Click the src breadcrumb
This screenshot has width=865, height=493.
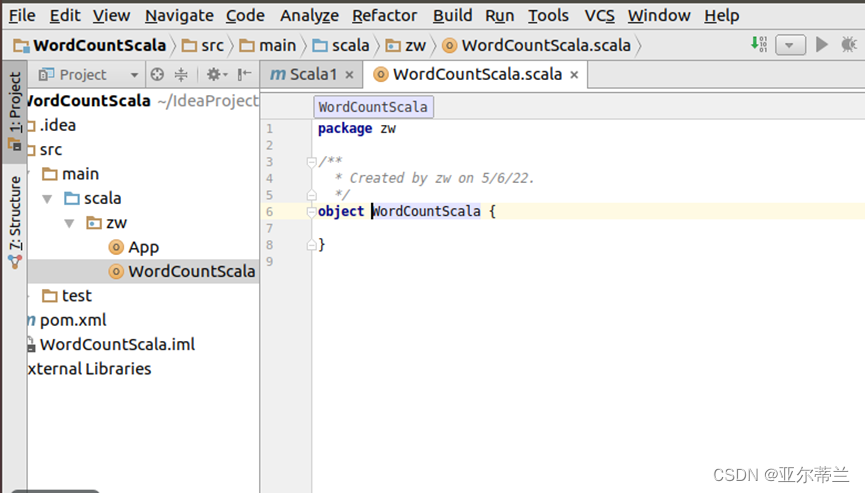(x=203, y=45)
